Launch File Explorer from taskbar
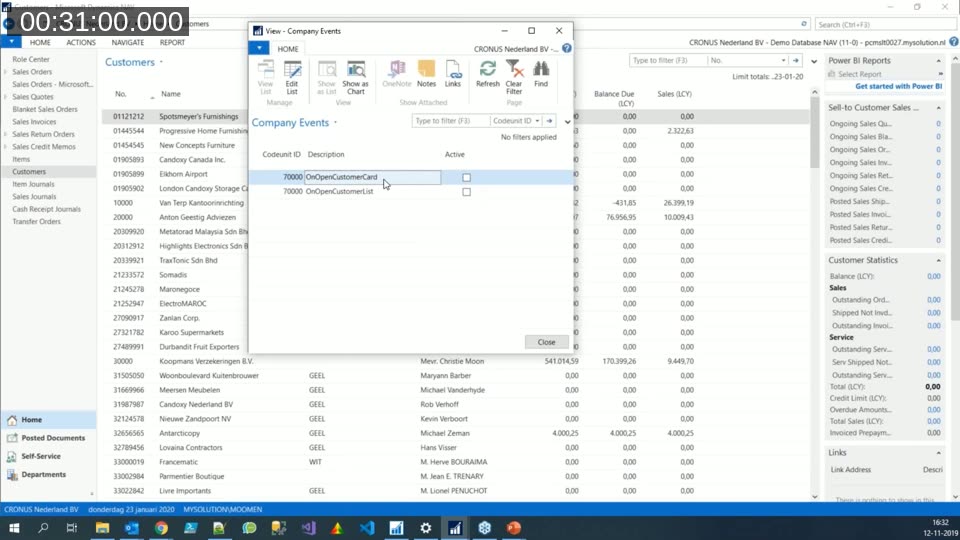This screenshot has width=960, height=540. [102, 528]
